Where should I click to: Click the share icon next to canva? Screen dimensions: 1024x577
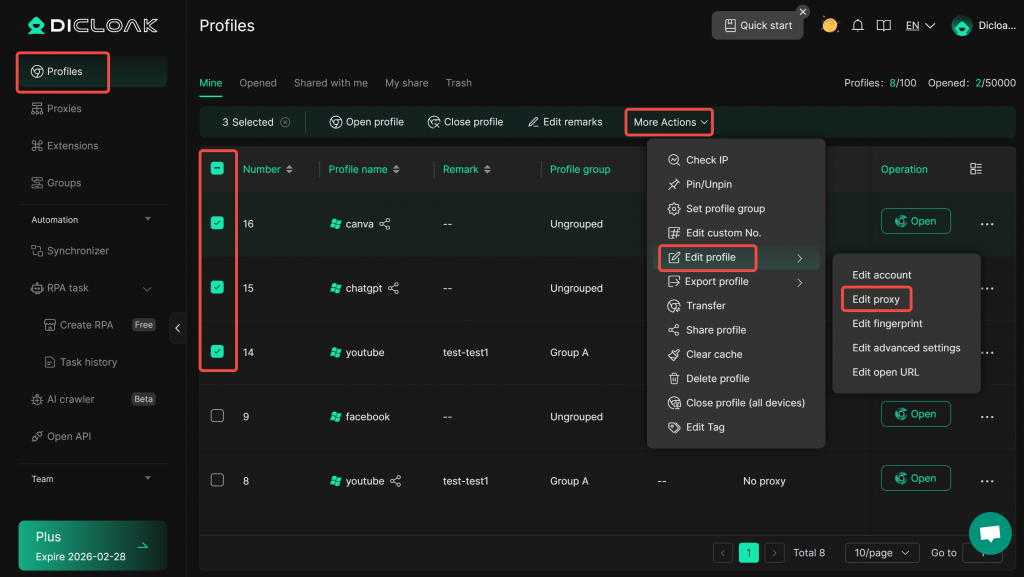click(385, 224)
